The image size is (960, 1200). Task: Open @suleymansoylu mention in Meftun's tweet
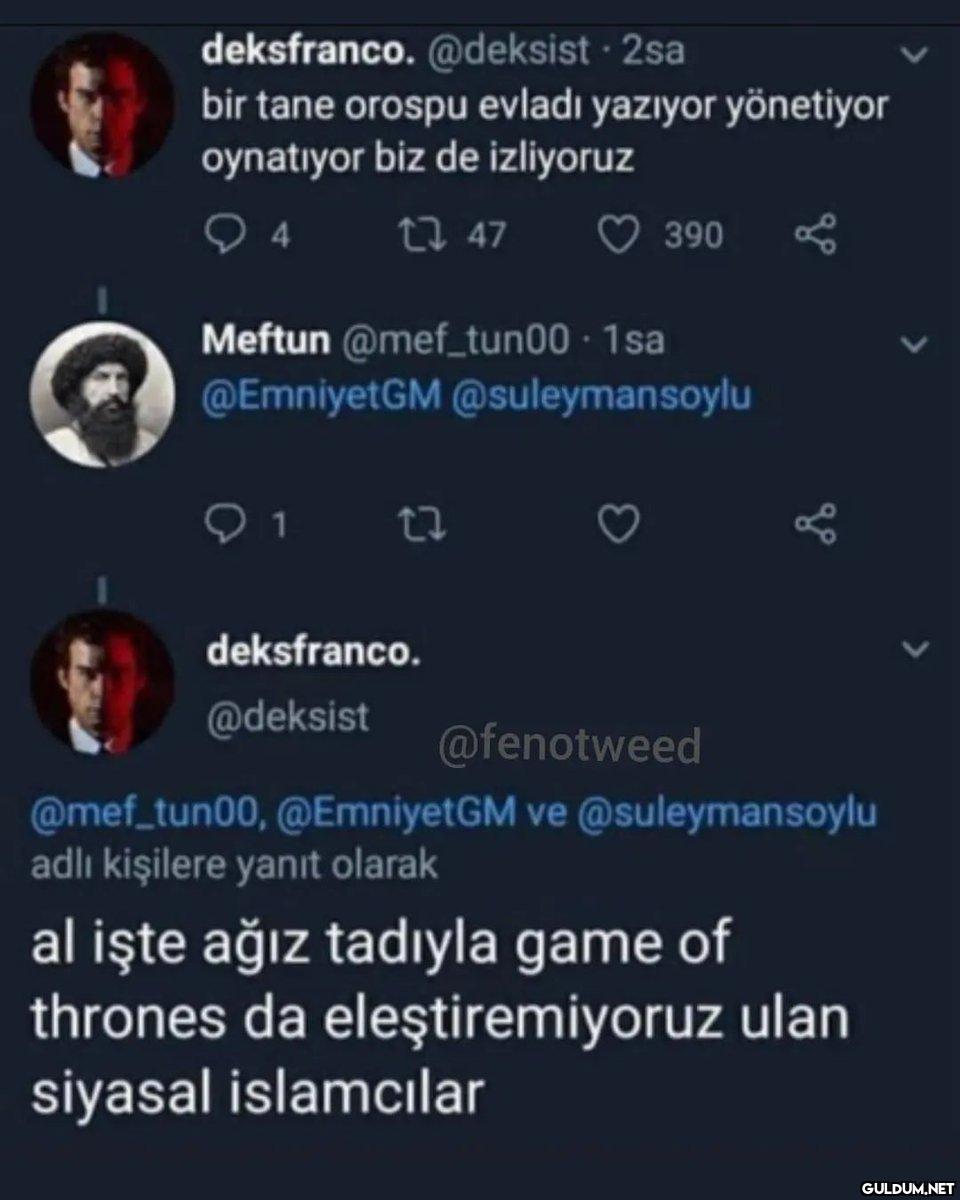[x=601, y=397]
